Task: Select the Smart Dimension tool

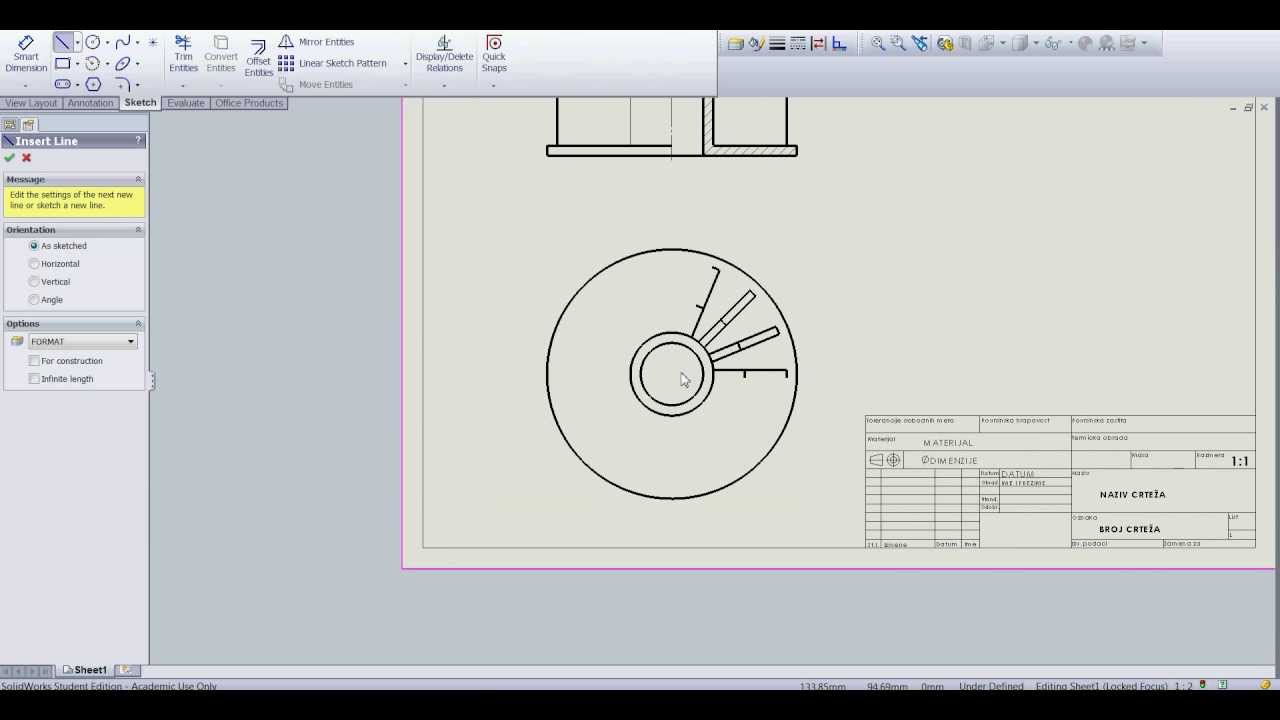Action: [26, 54]
